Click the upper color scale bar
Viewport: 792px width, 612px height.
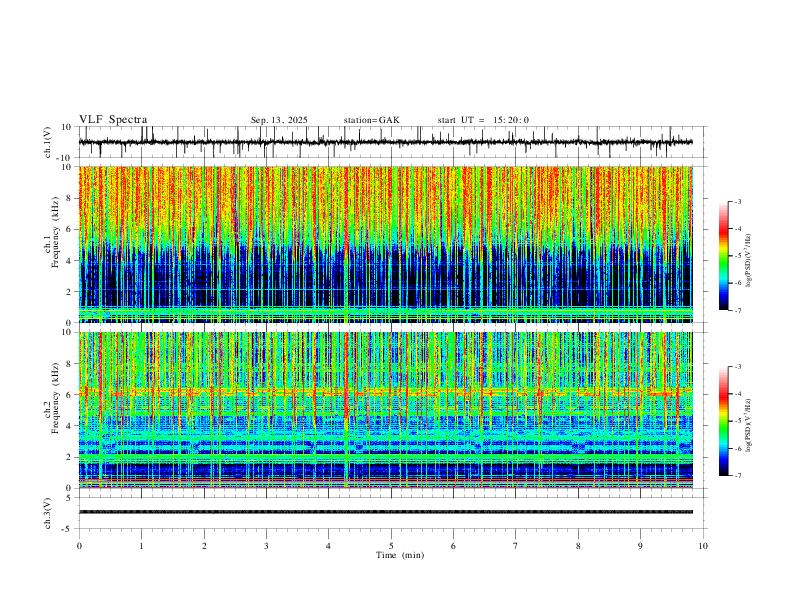(724, 256)
